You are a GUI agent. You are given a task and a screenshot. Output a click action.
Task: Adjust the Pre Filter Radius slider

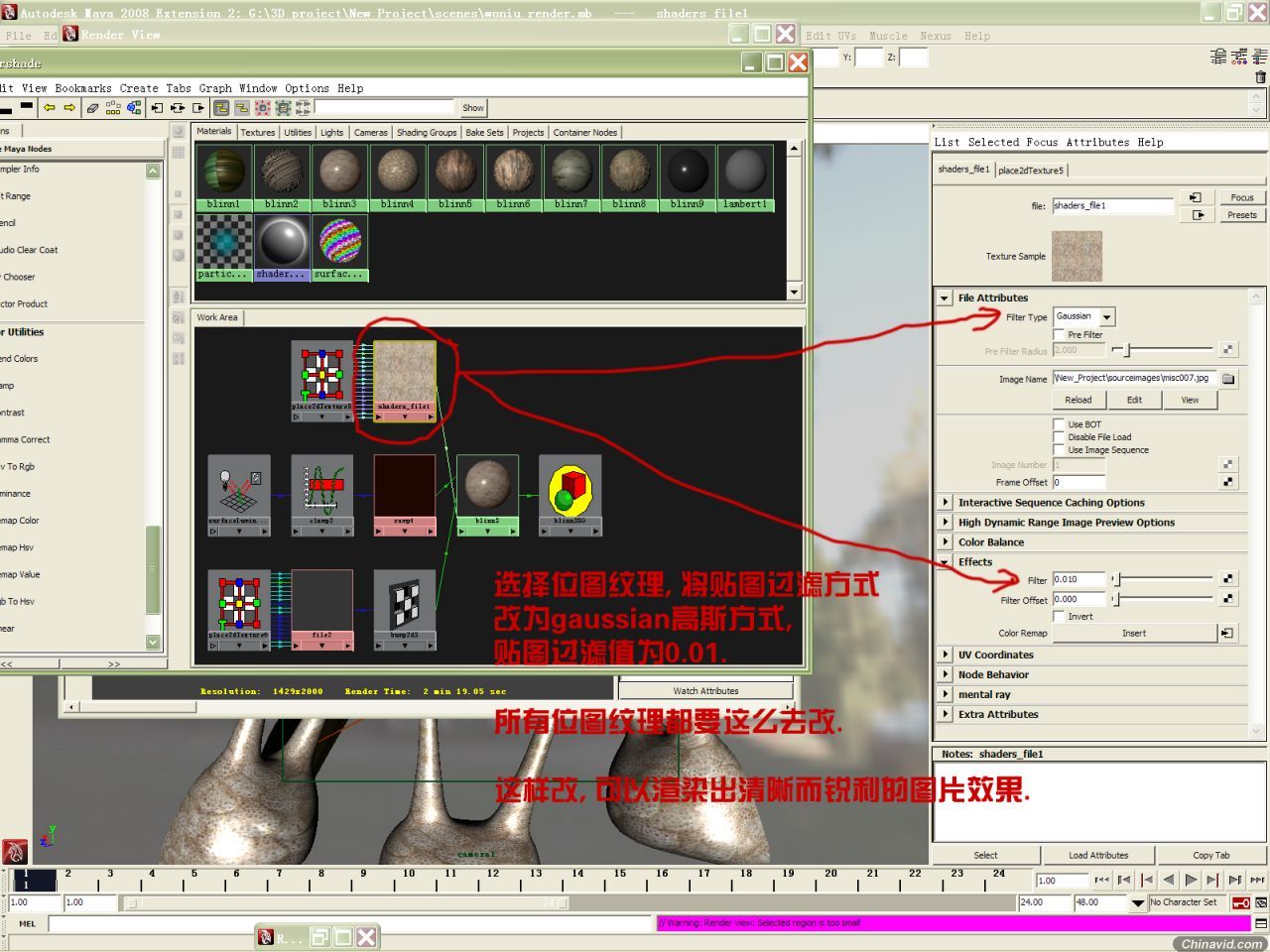1163,349
